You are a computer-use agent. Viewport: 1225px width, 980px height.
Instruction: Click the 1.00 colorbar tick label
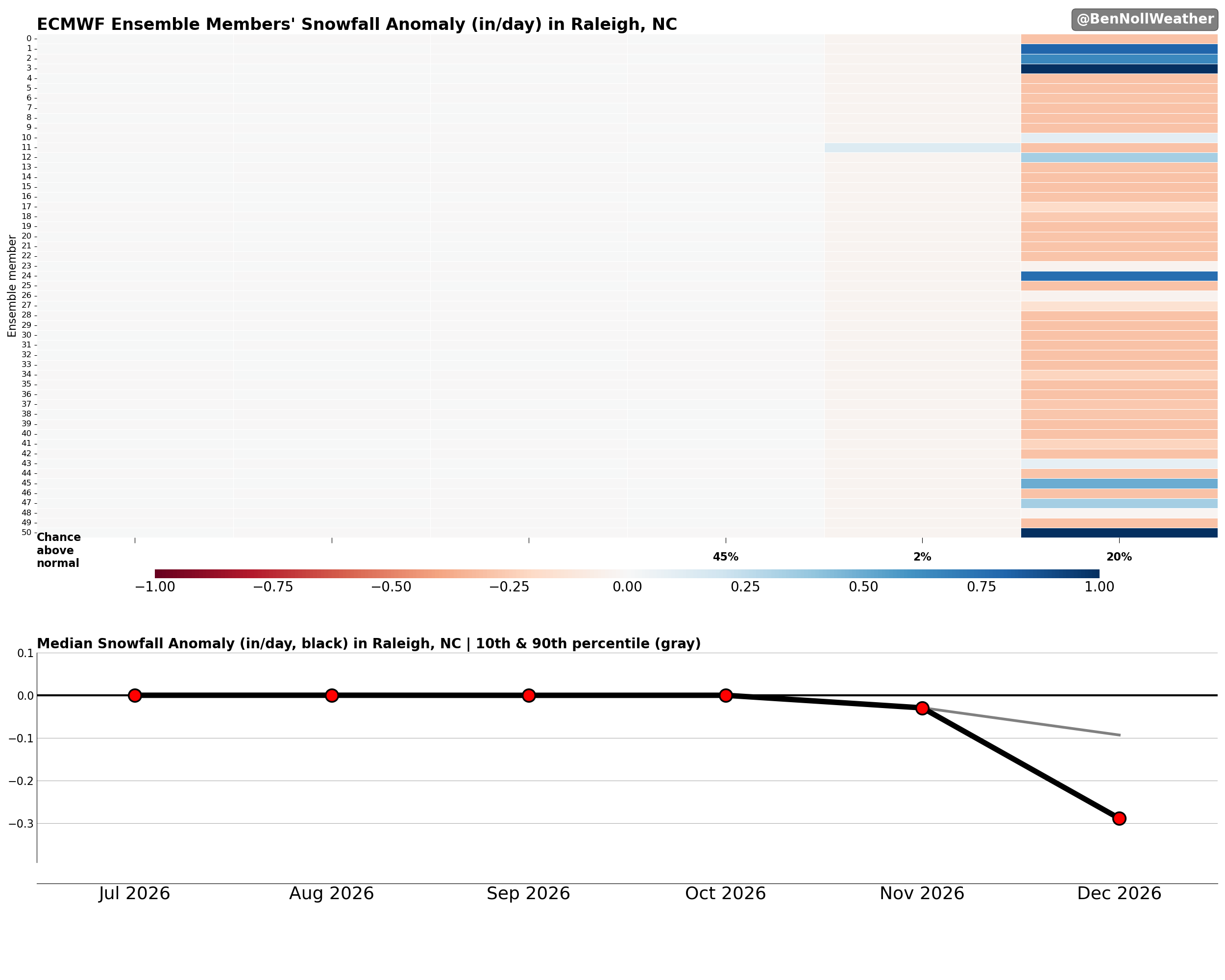point(1100,588)
